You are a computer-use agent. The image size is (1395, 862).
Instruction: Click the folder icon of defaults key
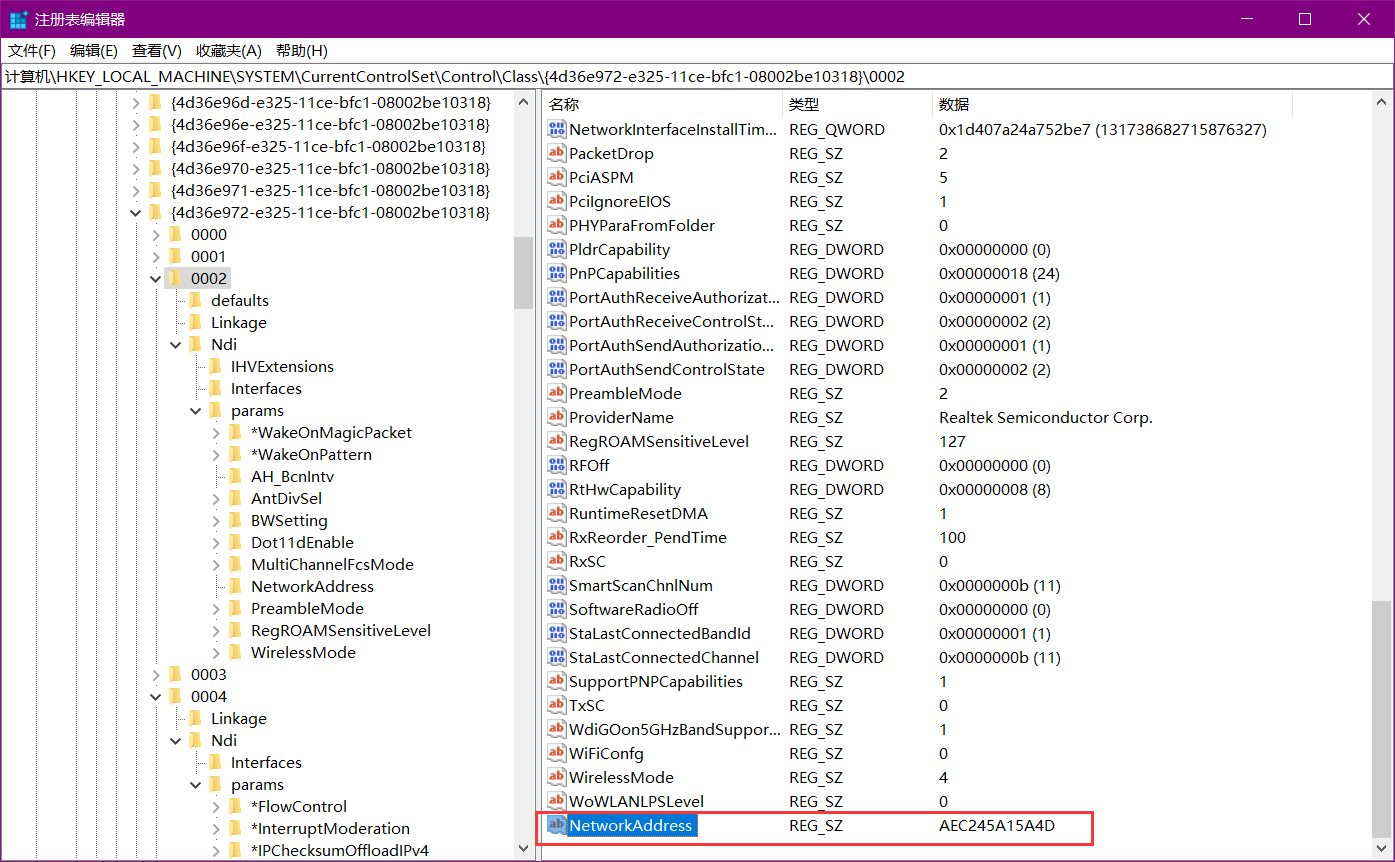[x=195, y=300]
